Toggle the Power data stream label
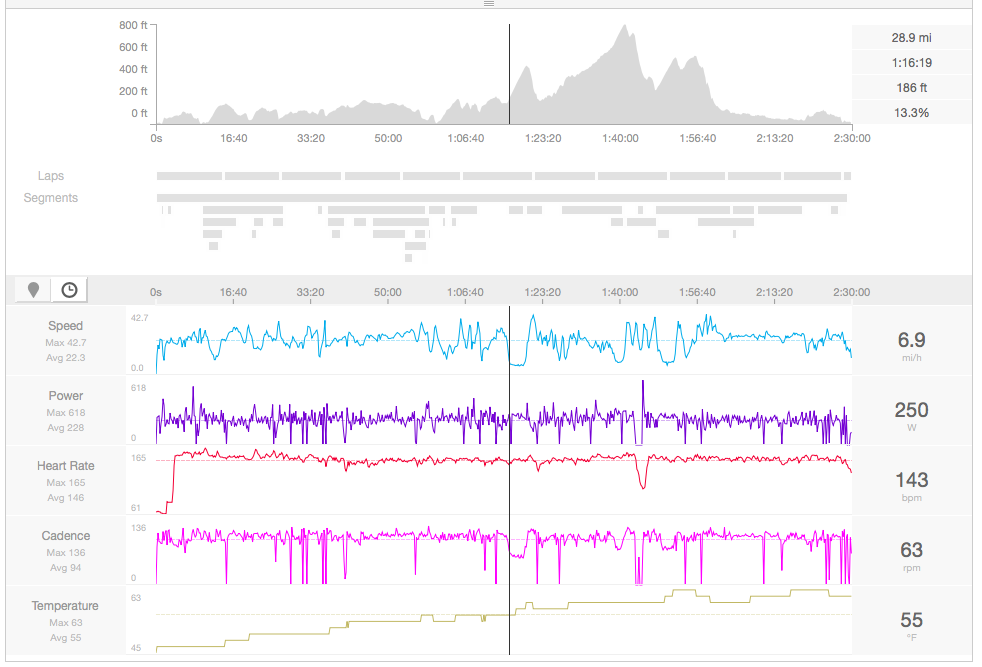This screenshot has width=982, height=667. coord(66,396)
